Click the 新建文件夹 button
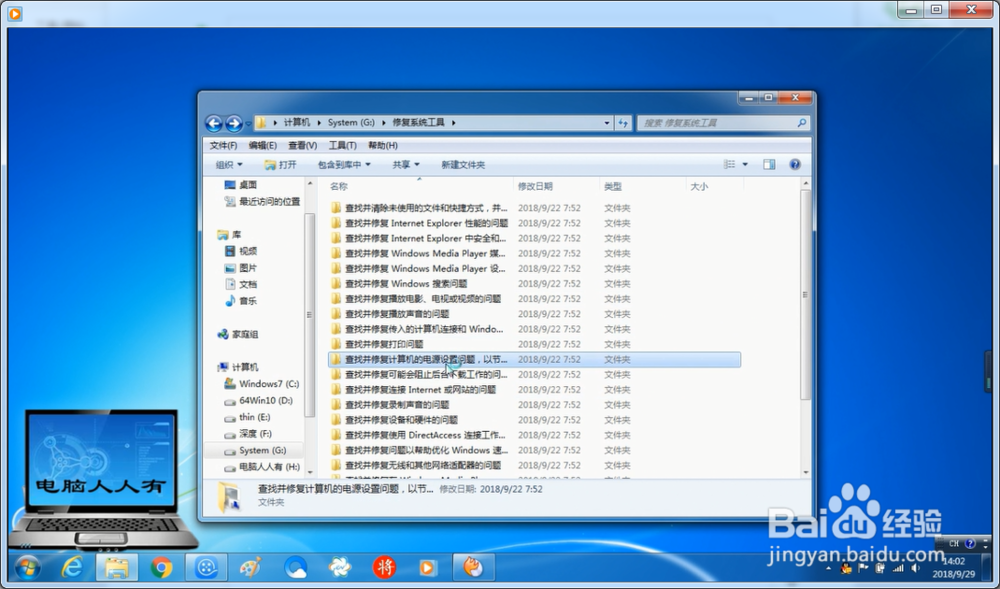Image resolution: width=1000 pixels, height=589 pixels. pos(463,164)
